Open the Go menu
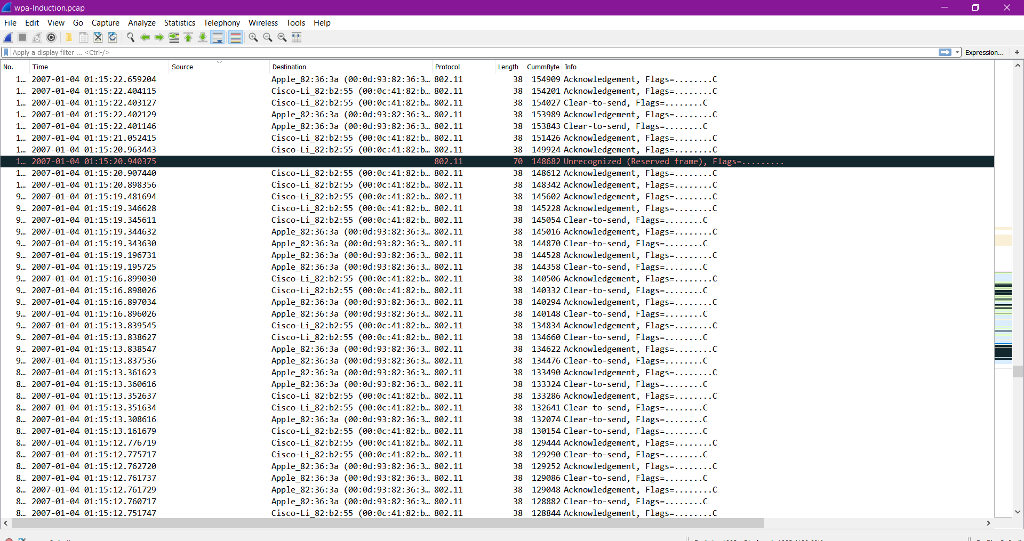 tap(78, 23)
